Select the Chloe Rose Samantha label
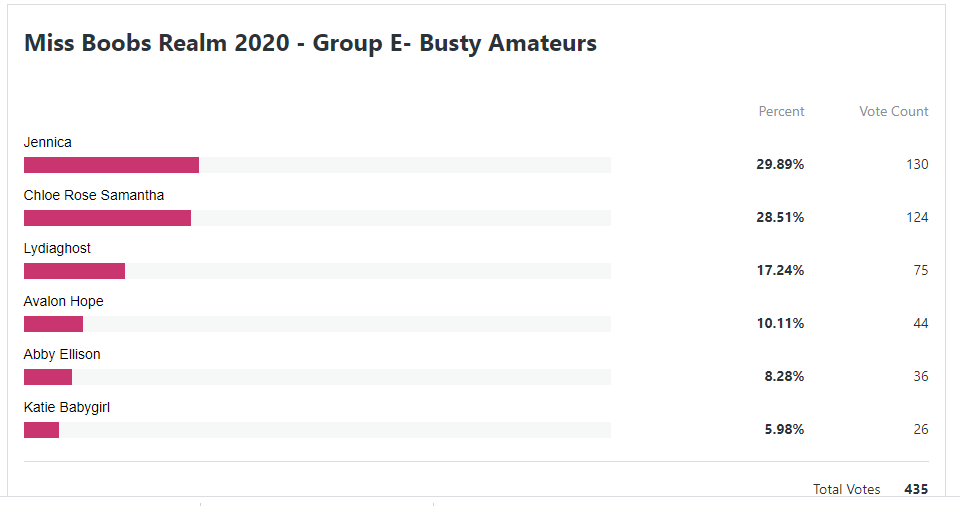960x506 pixels. point(94,195)
